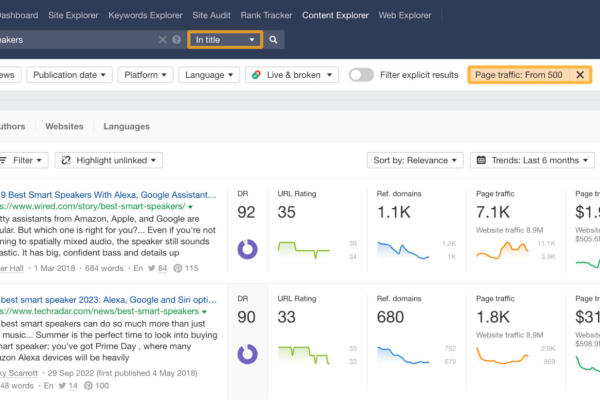Click the DR 90 value
This screenshot has height=400, width=600.
tap(246, 317)
